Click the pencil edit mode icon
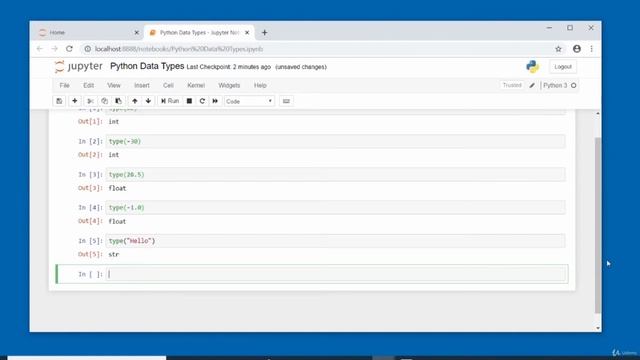The height and width of the screenshot is (360, 640). (x=532, y=85)
